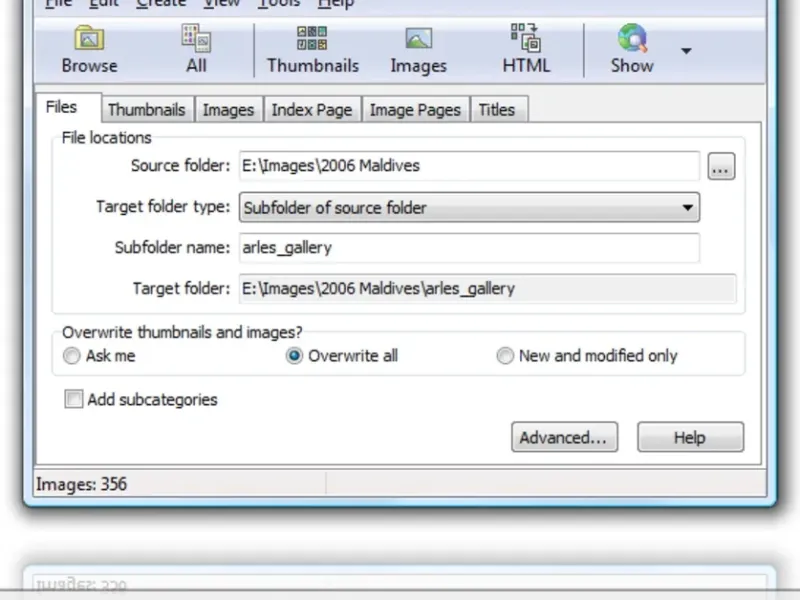Click the File locations group label
The height and width of the screenshot is (600, 800).
[106, 138]
